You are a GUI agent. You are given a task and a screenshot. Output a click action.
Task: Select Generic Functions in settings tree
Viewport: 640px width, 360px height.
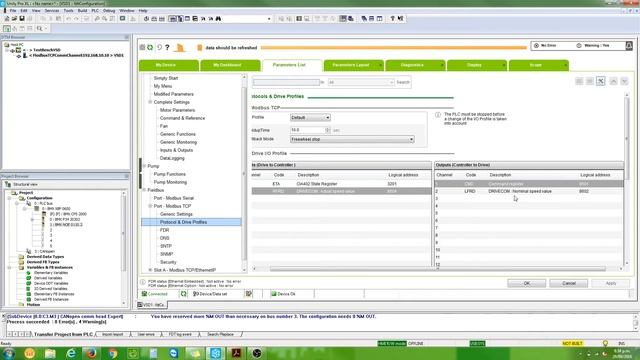pos(178,134)
